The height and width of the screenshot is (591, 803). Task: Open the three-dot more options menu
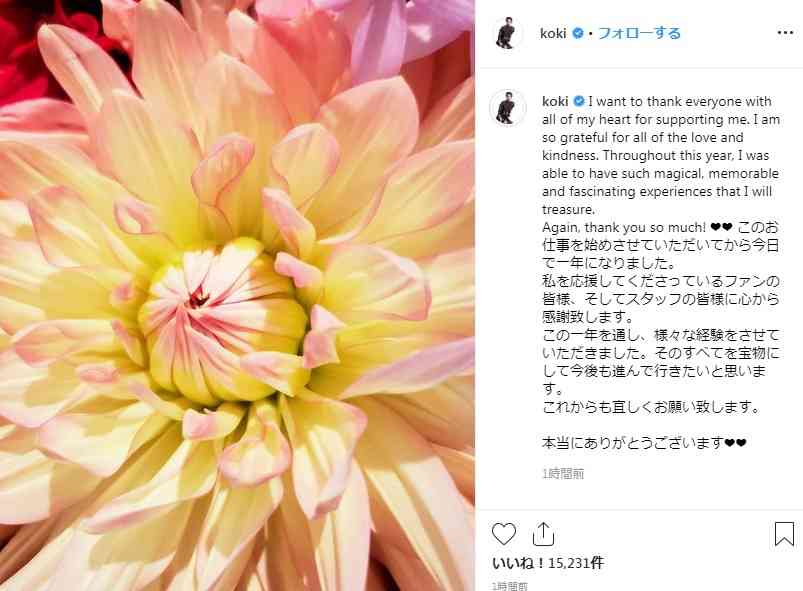point(785,33)
